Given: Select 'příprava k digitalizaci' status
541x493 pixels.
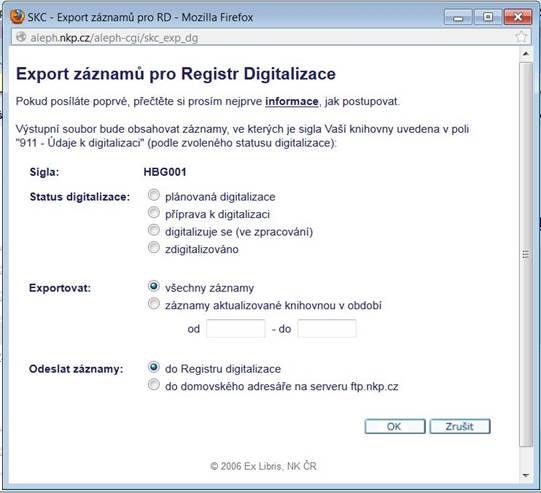Looking at the screenshot, I should coord(154,212).
